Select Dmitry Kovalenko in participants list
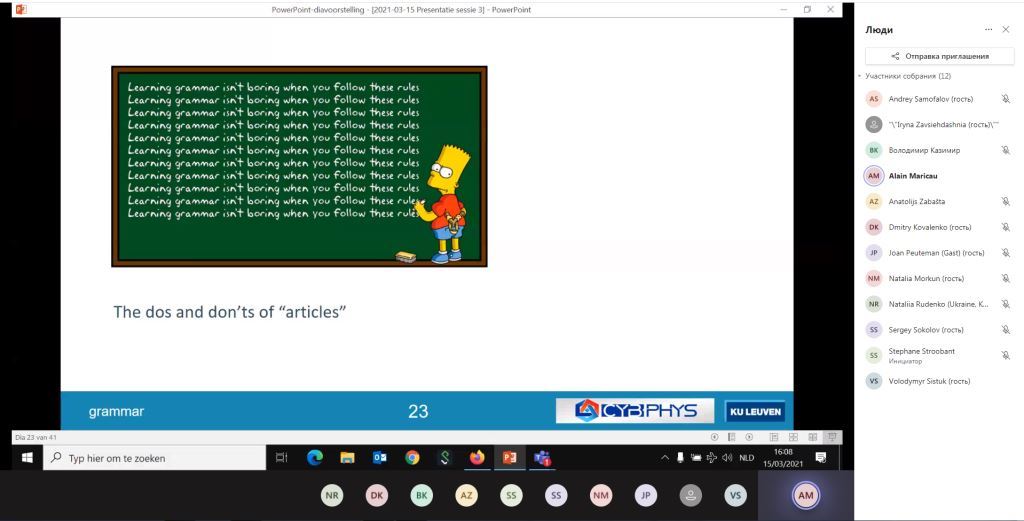Image resolution: width=1024 pixels, height=521 pixels. point(936,227)
